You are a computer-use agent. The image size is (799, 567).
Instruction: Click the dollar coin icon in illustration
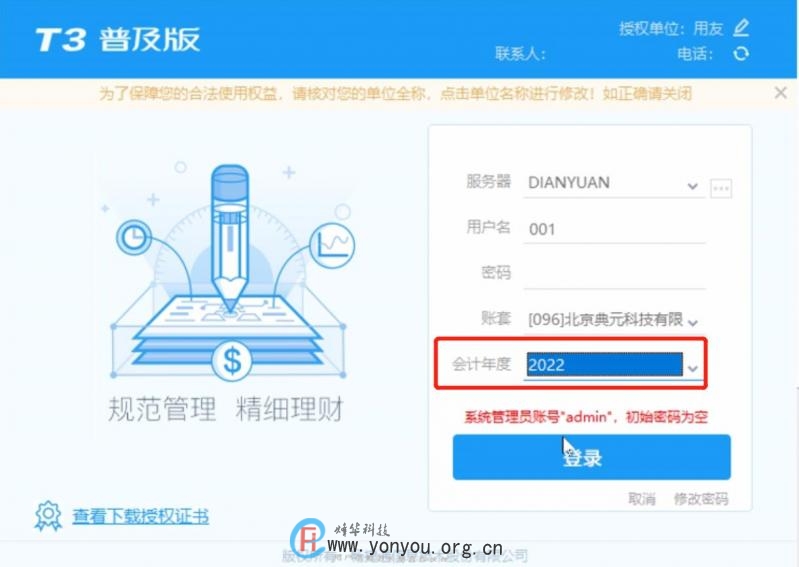point(232,361)
